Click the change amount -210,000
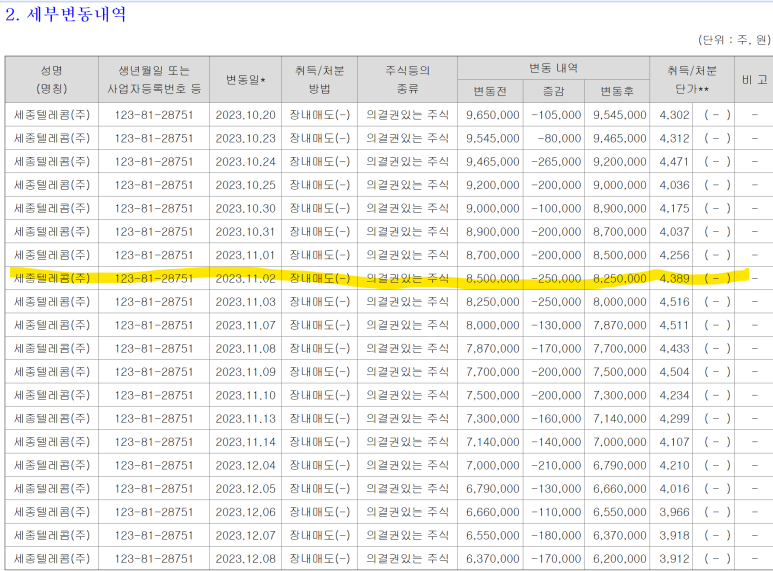 tap(556, 465)
